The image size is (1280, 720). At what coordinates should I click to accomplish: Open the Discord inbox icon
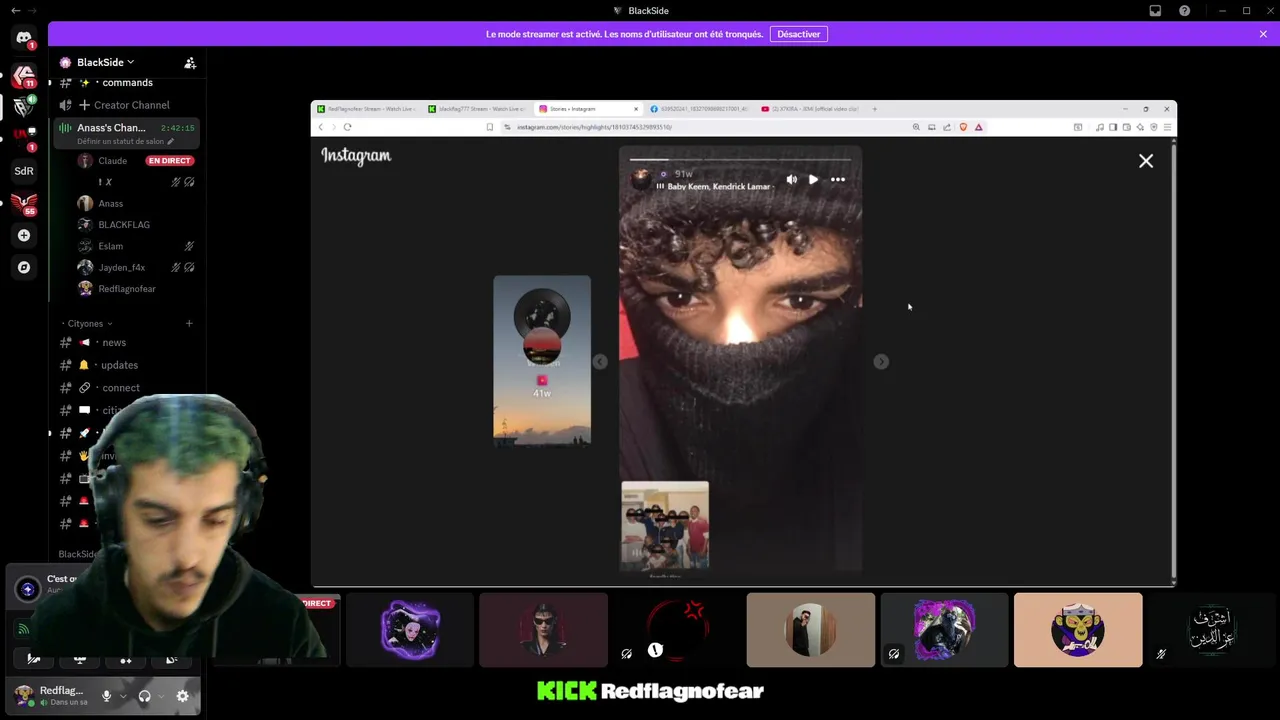coord(1155,10)
